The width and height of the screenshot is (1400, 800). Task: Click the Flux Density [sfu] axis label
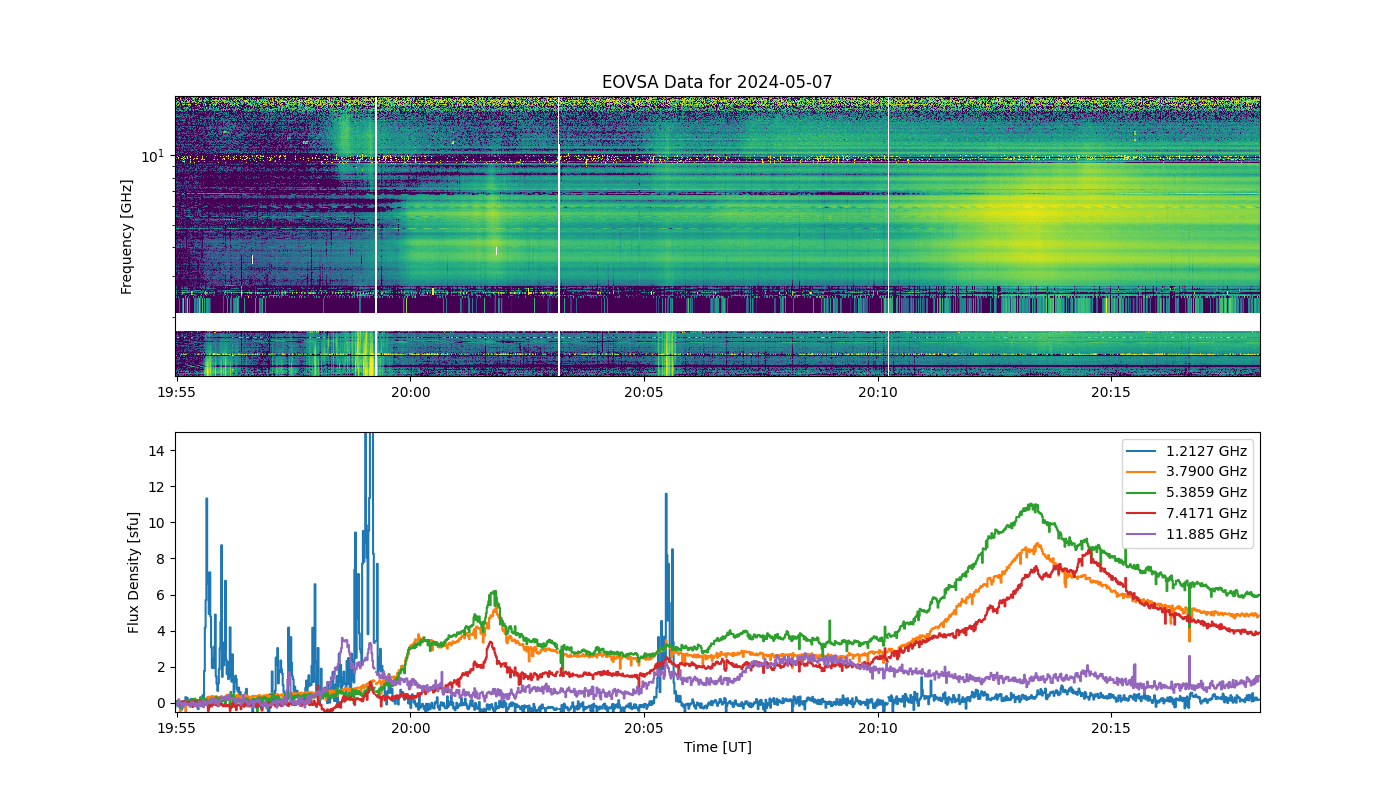point(134,572)
